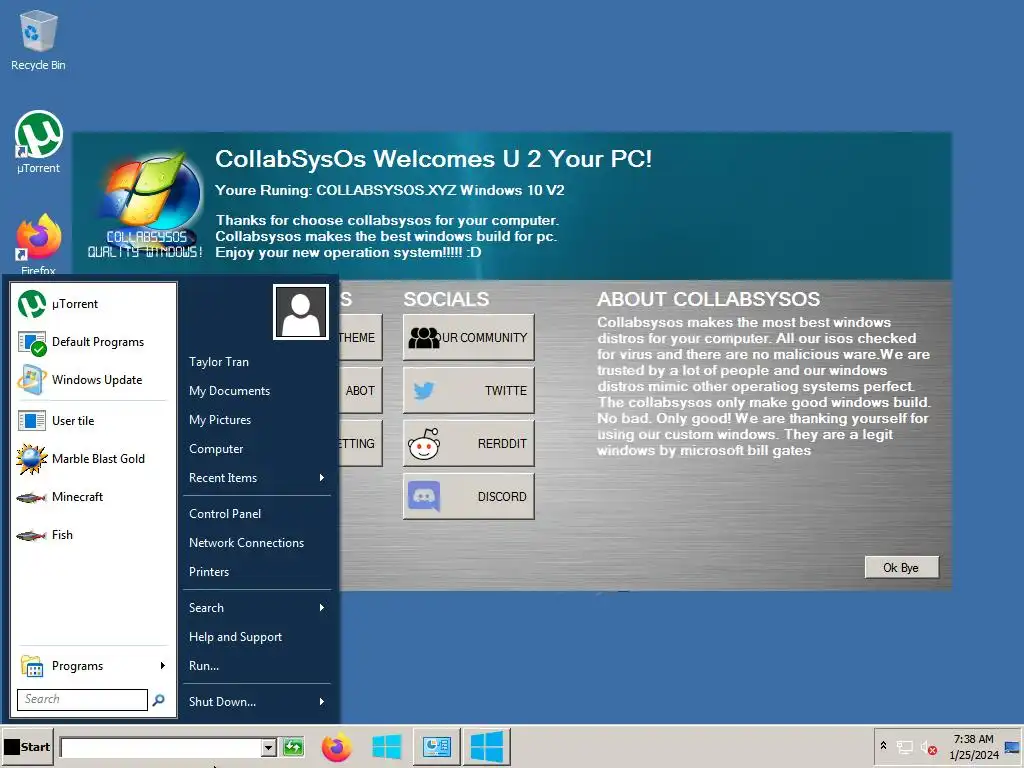The width and height of the screenshot is (1024, 768).
Task: Open the Fish program entry
Action: point(94,535)
